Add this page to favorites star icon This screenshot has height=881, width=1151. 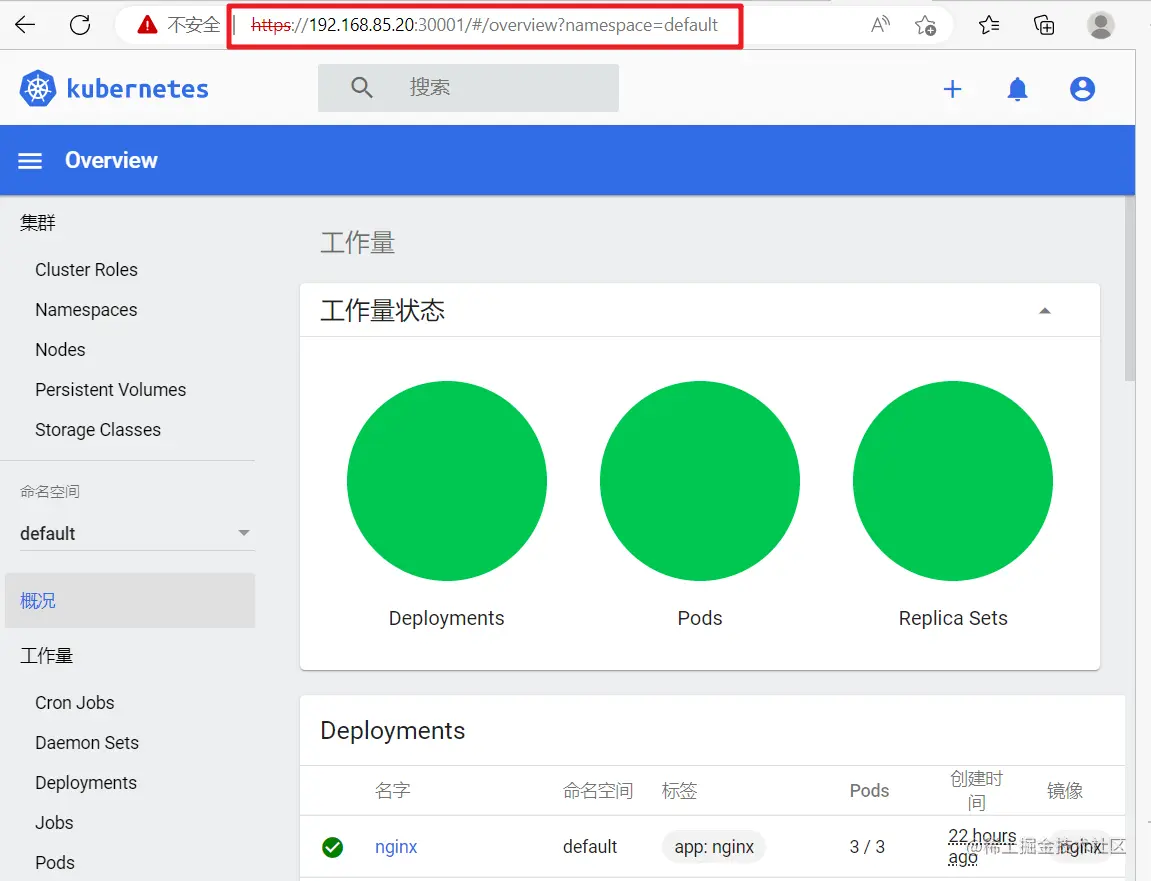pyautogui.click(x=926, y=26)
